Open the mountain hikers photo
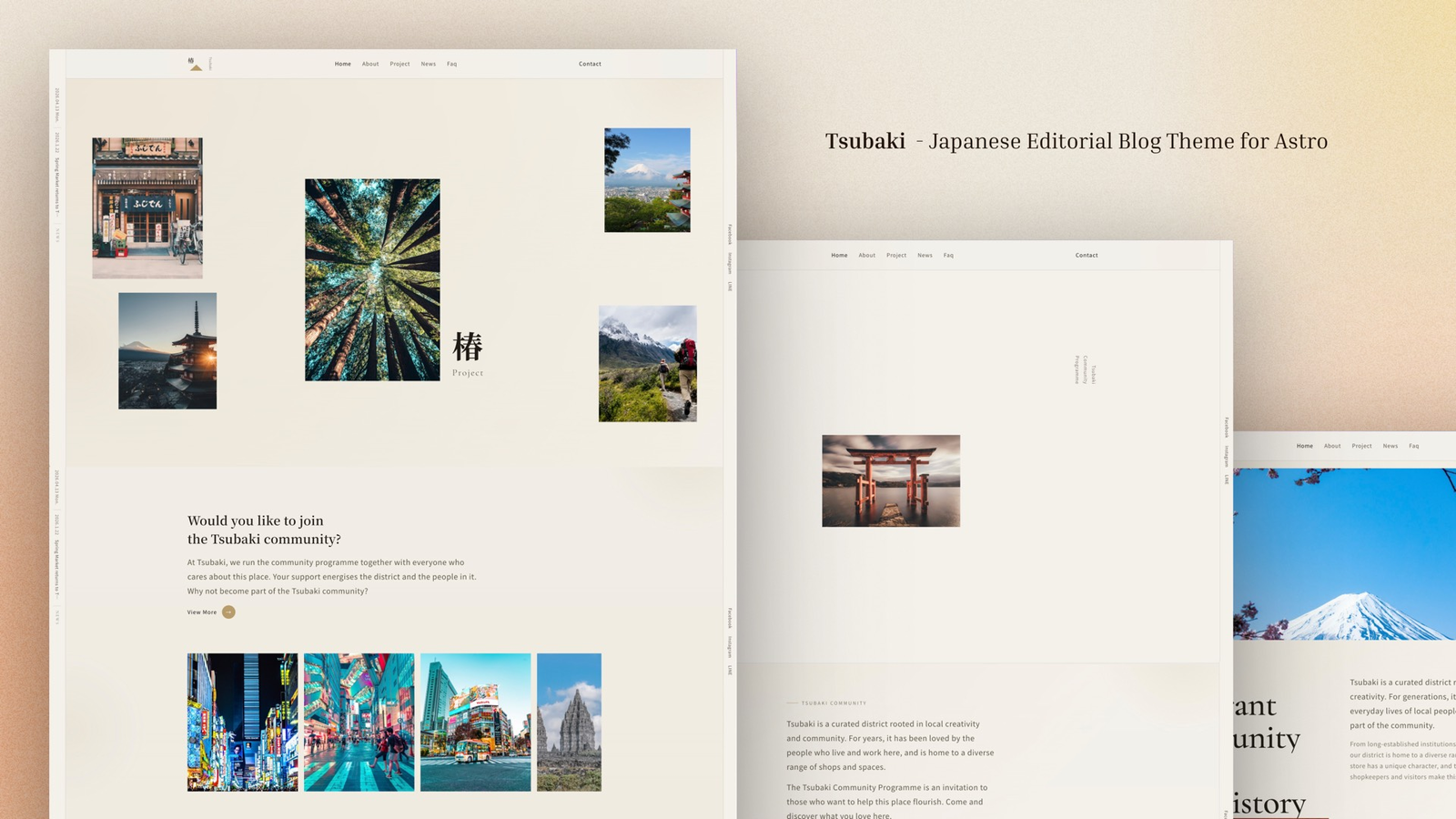The height and width of the screenshot is (819, 1456). (x=647, y=364)
